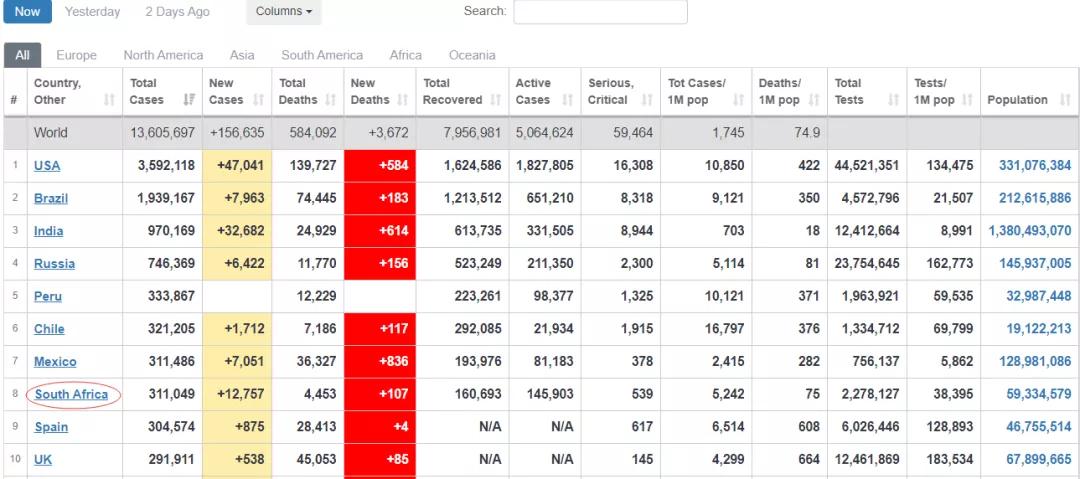
Task: Sort by Serious, Critical icon
Action: (647, 100)
